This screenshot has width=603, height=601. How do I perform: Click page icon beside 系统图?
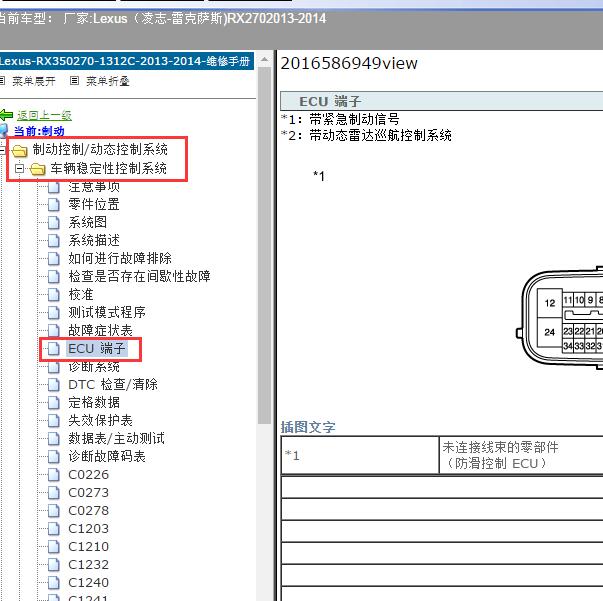[x=54, y=223]
